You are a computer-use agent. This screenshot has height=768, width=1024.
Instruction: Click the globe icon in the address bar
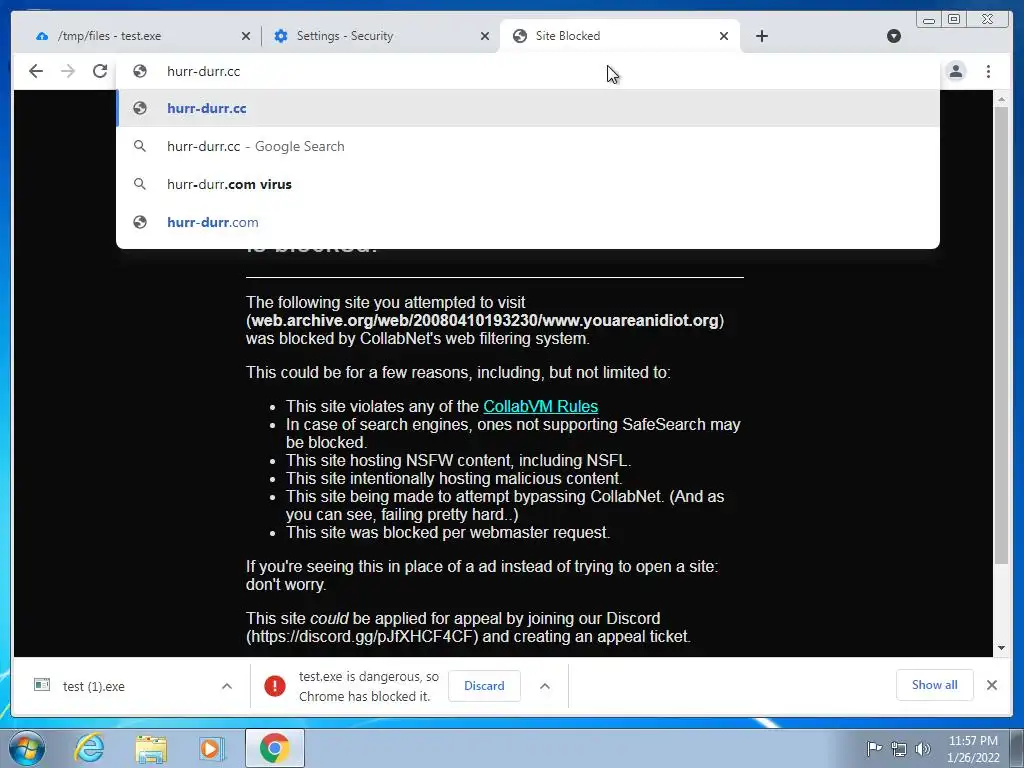(140, 71)
